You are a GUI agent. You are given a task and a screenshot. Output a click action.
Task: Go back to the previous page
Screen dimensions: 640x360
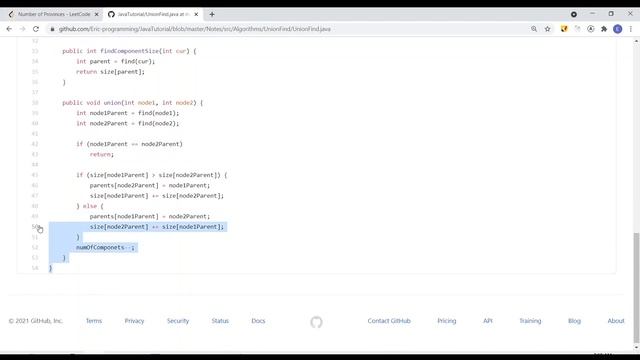click(9, 29)
